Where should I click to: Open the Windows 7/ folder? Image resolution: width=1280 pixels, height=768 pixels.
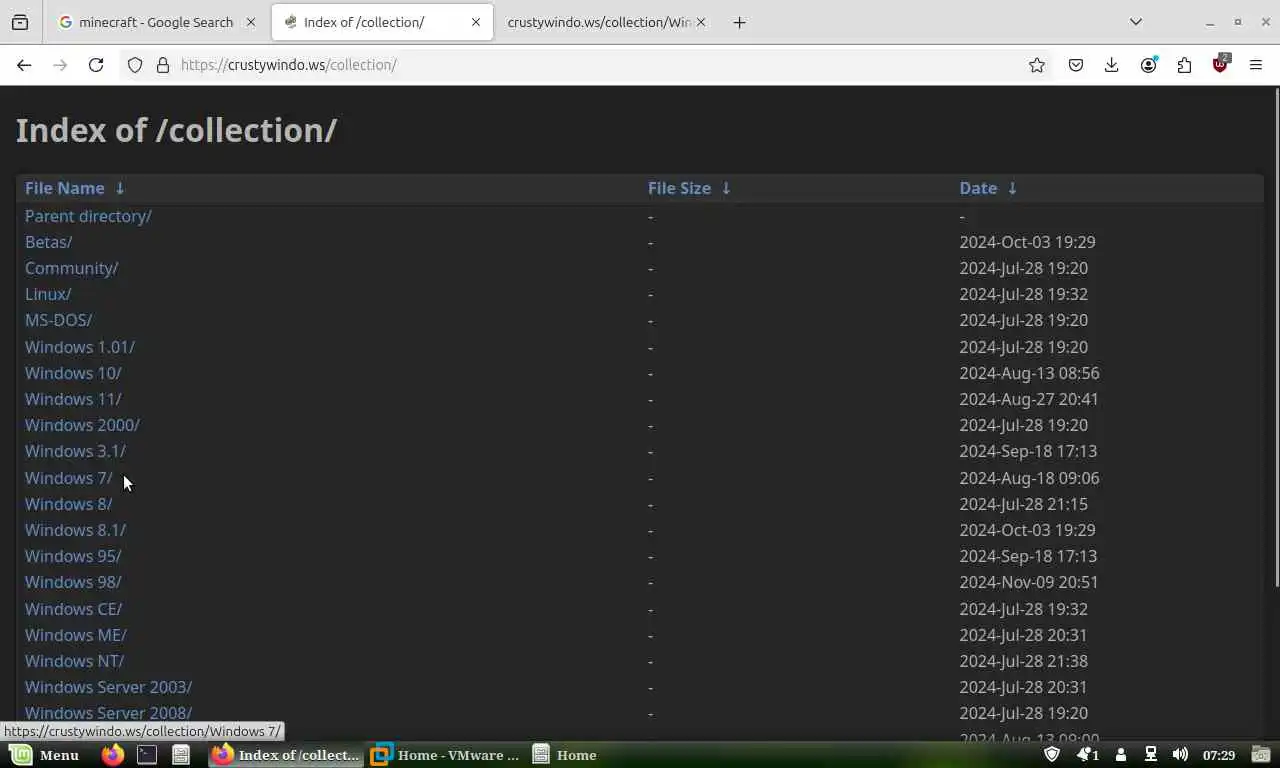pos(68,478)
